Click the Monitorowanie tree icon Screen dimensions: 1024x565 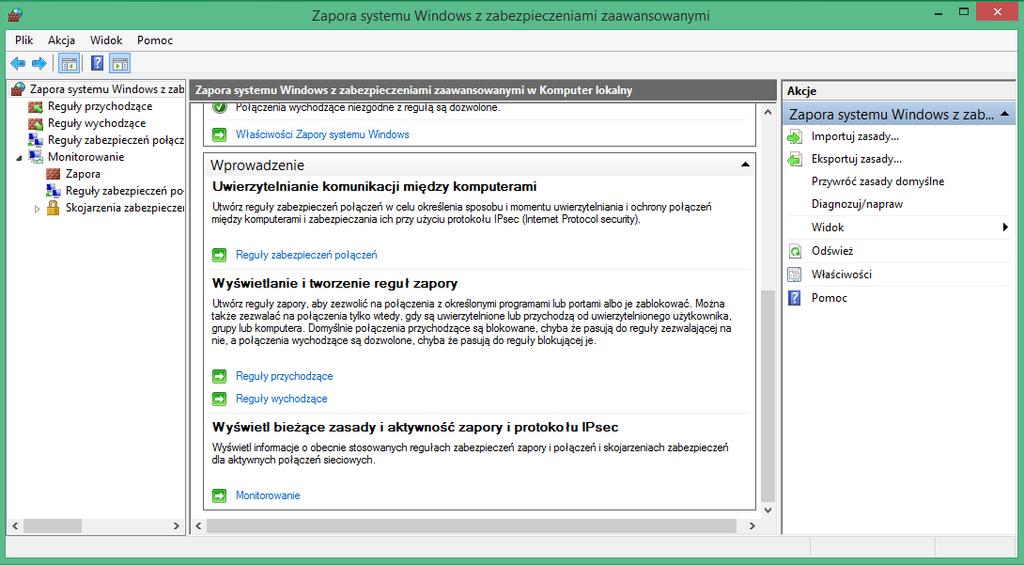coord(36,157)
